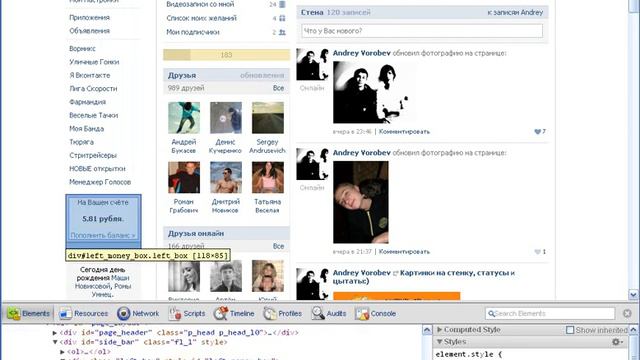The width and height of the screenshot is (640, 360).
Task: Click 'Все' next to 989 друзей
Action: (x=278, y=88)
